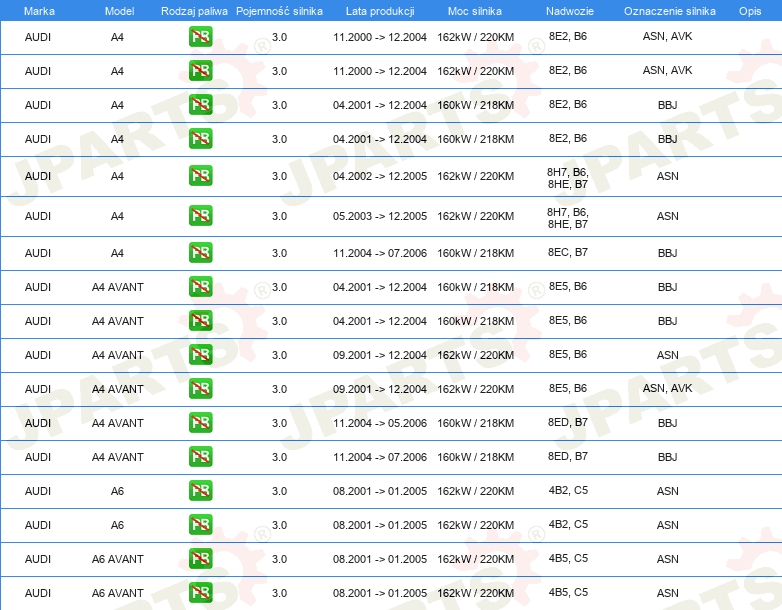Click A4 AVANT in the 11.2004 -> 05.2006 row
The height and width of the screenshot is (610, 782).
[x=118, y=423]
